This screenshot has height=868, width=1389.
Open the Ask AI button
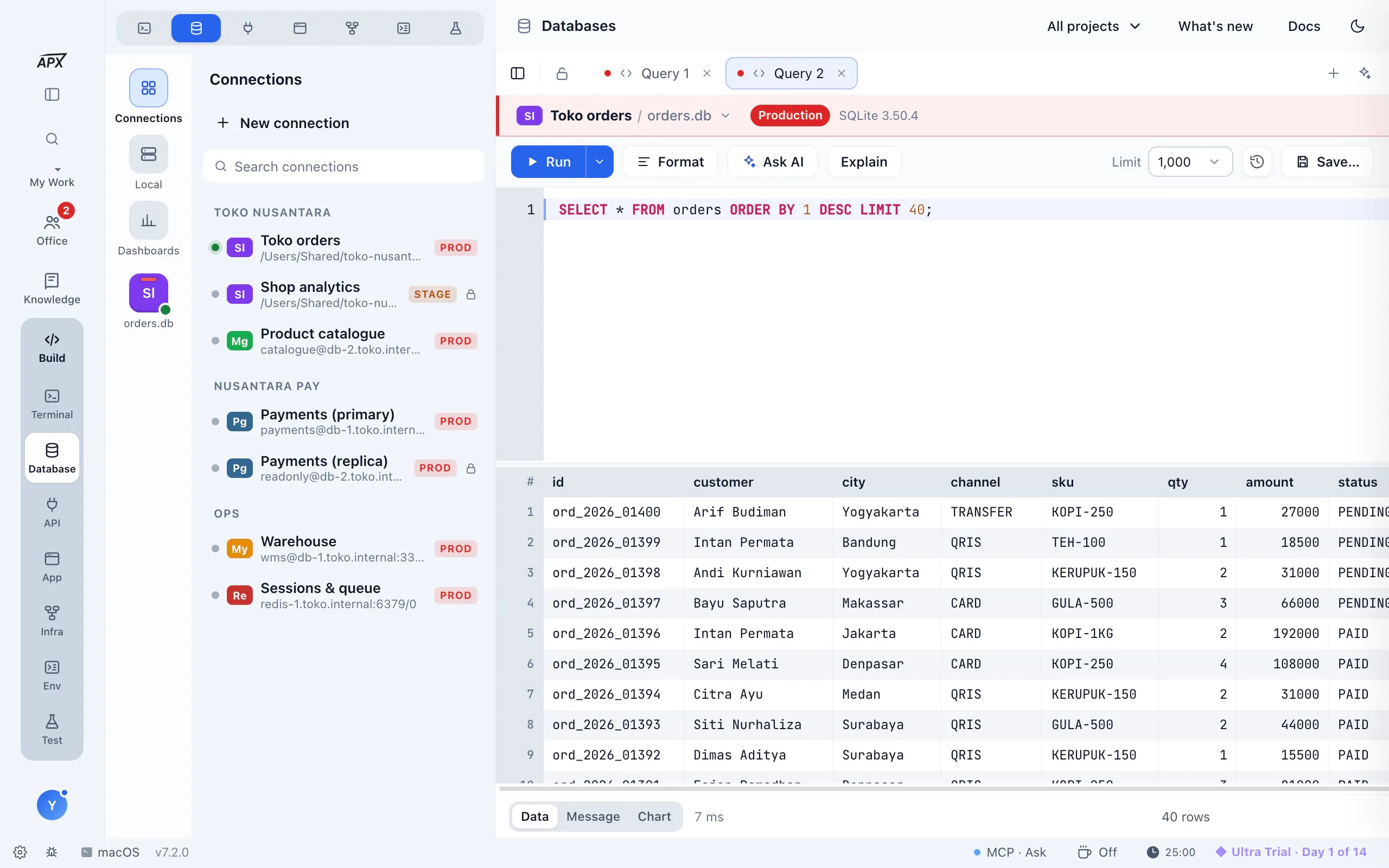773,162
